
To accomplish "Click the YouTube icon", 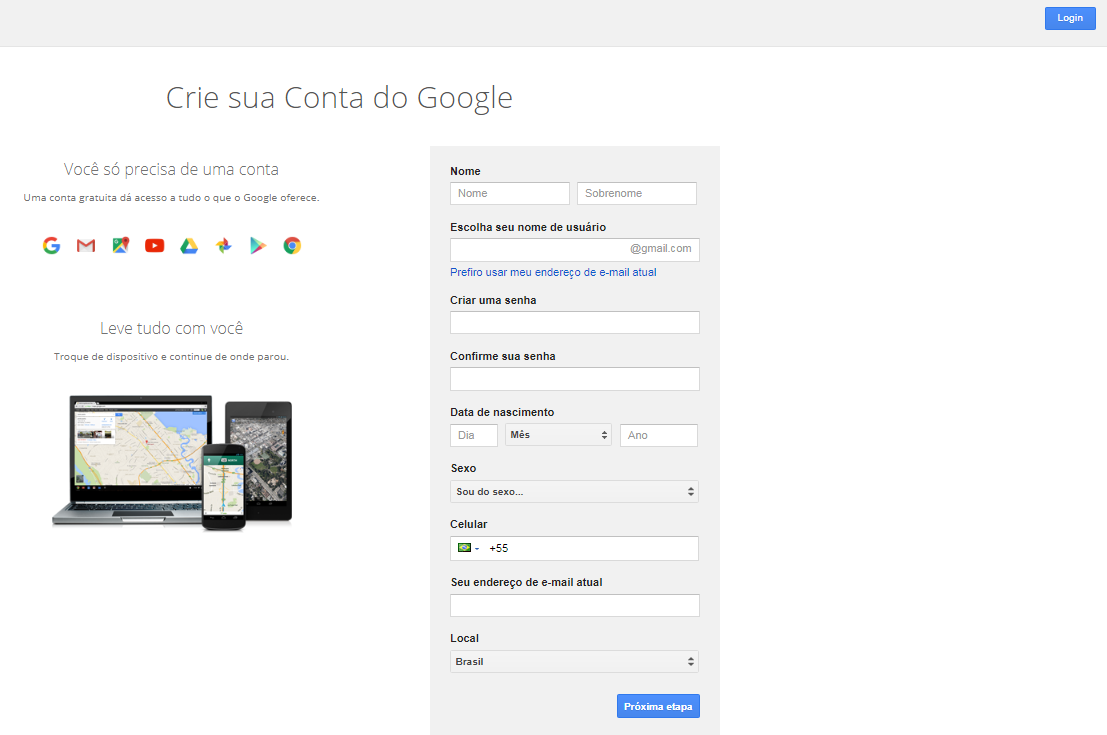I will (155, 246).
